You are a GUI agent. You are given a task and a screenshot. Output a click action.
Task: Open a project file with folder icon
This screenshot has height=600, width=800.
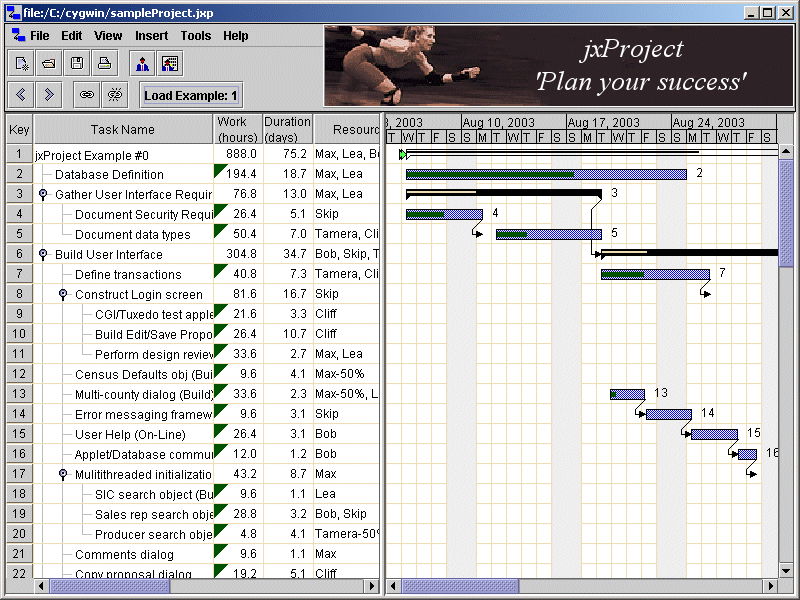click(x=49, y=64)
